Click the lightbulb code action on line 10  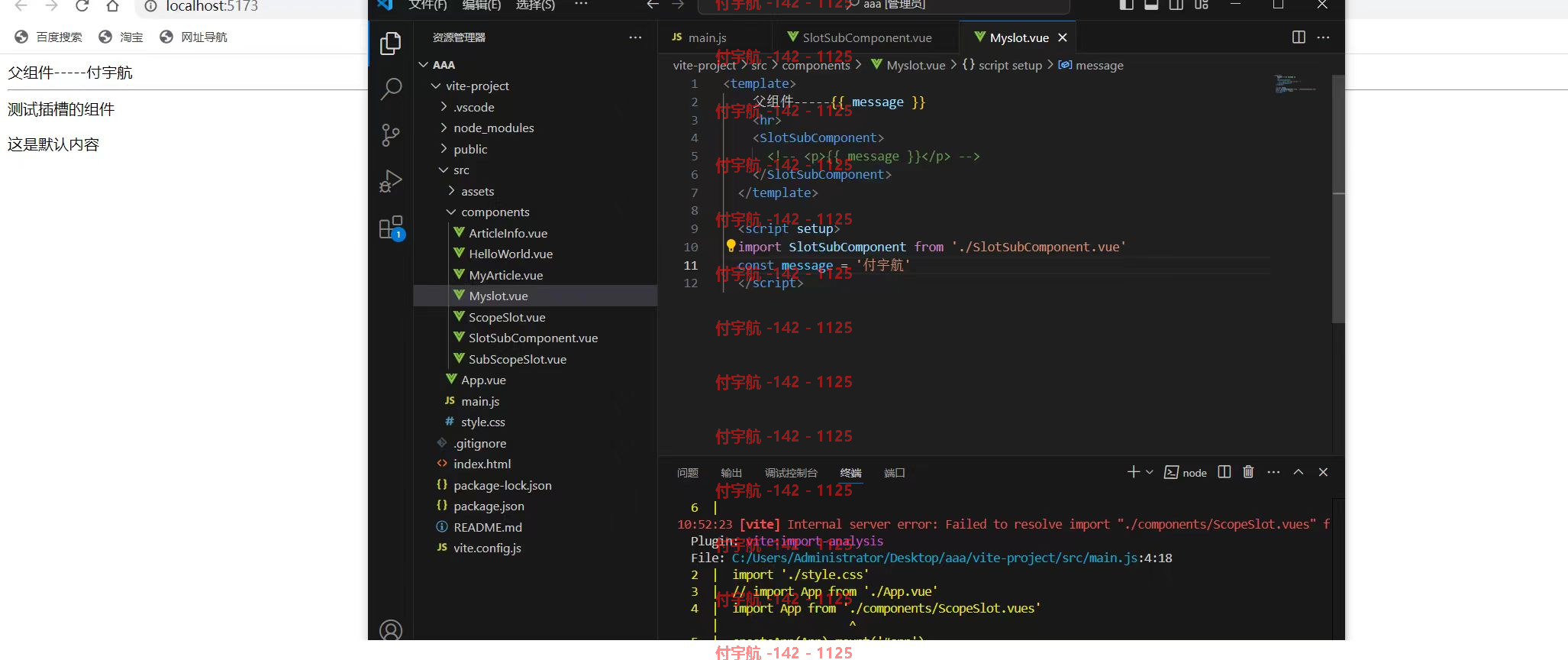coord(731,246)
